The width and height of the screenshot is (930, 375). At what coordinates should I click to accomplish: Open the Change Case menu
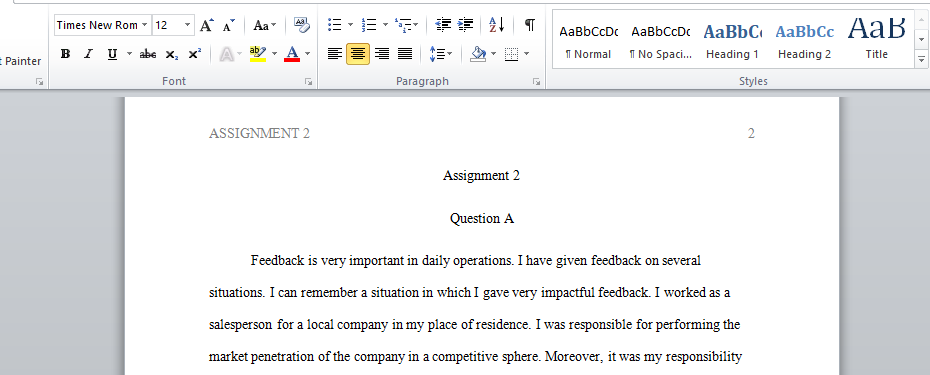(x=265, y=25)
